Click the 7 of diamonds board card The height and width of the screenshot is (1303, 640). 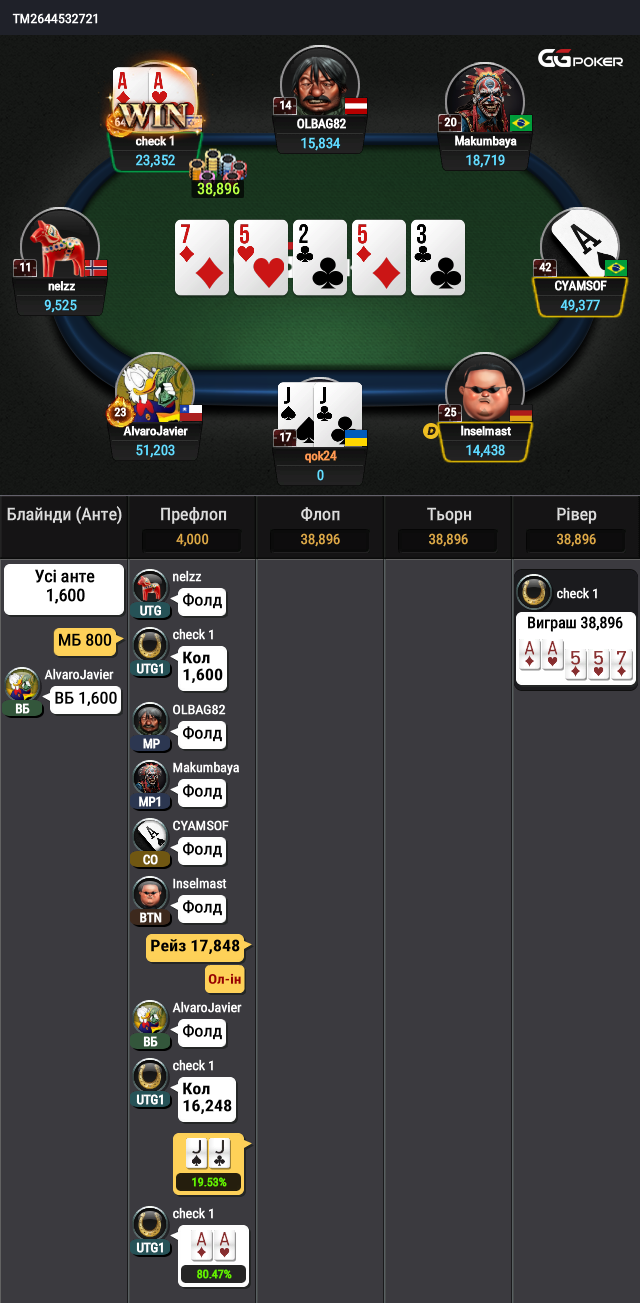click(202, 258)
